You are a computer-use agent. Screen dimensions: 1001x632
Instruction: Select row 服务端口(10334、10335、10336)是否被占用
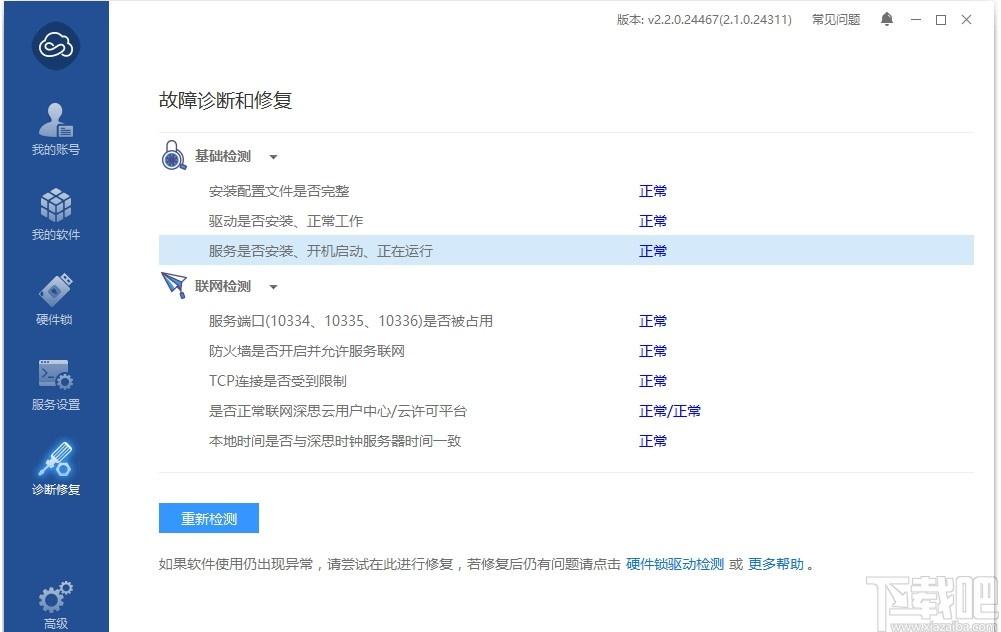click(x=566, y=321)
